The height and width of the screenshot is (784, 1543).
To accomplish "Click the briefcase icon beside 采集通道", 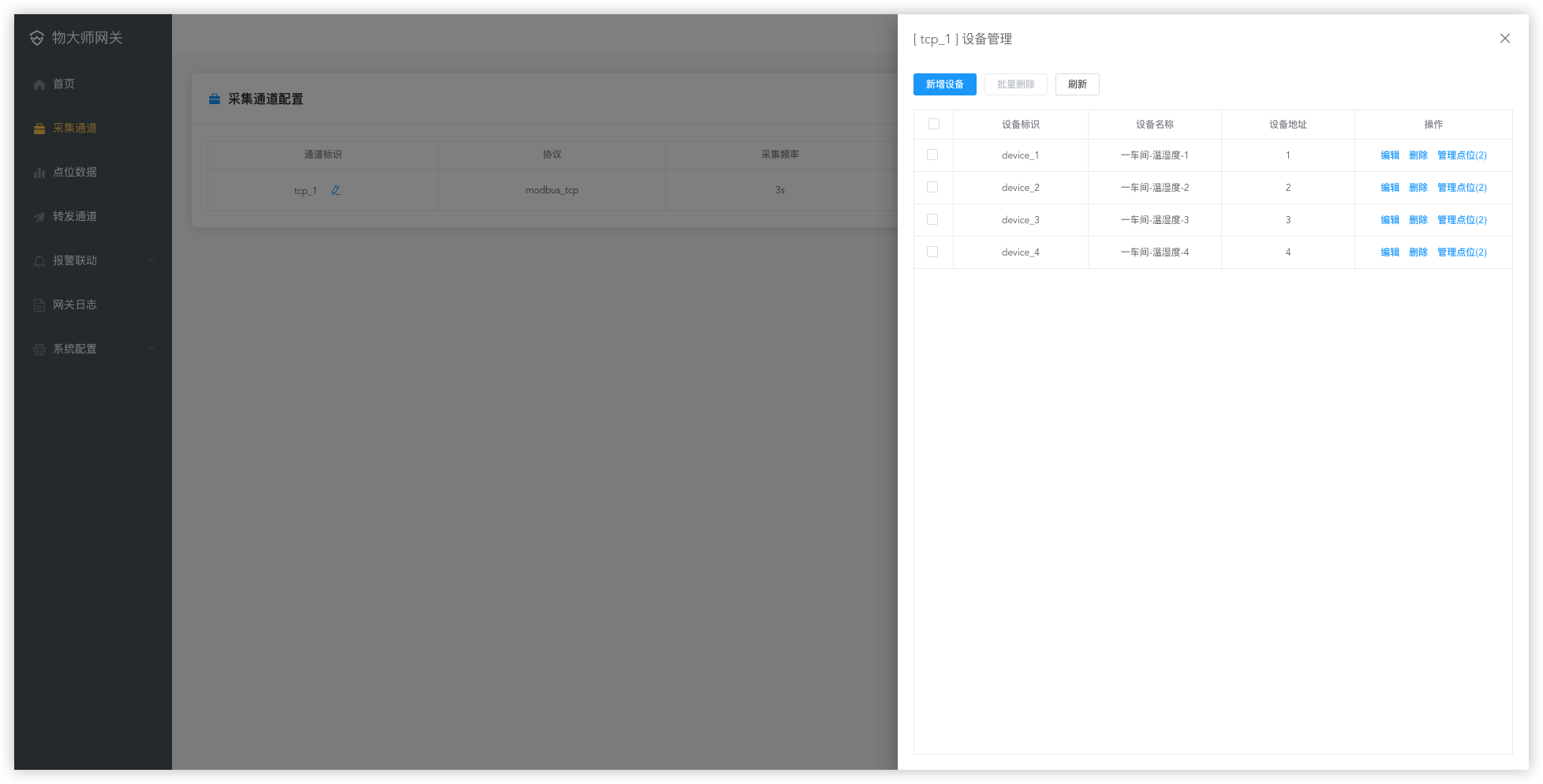I will click(39, 129).
